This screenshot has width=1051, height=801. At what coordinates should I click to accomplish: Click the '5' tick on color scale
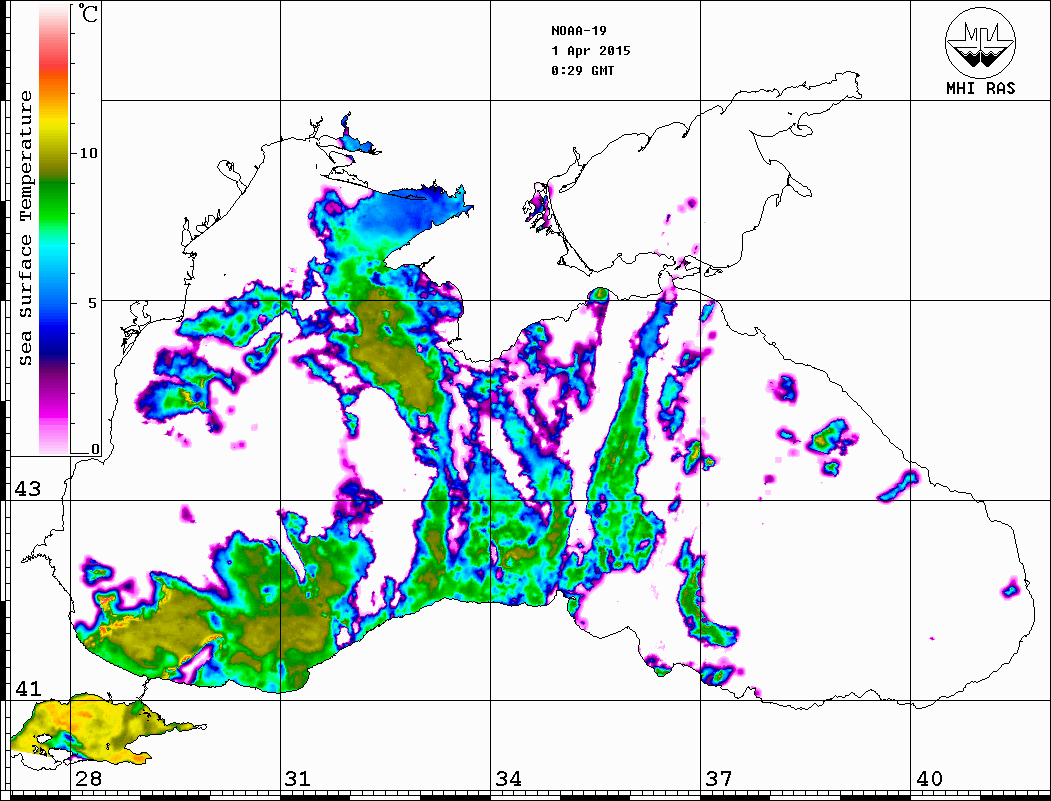(94, 303)
